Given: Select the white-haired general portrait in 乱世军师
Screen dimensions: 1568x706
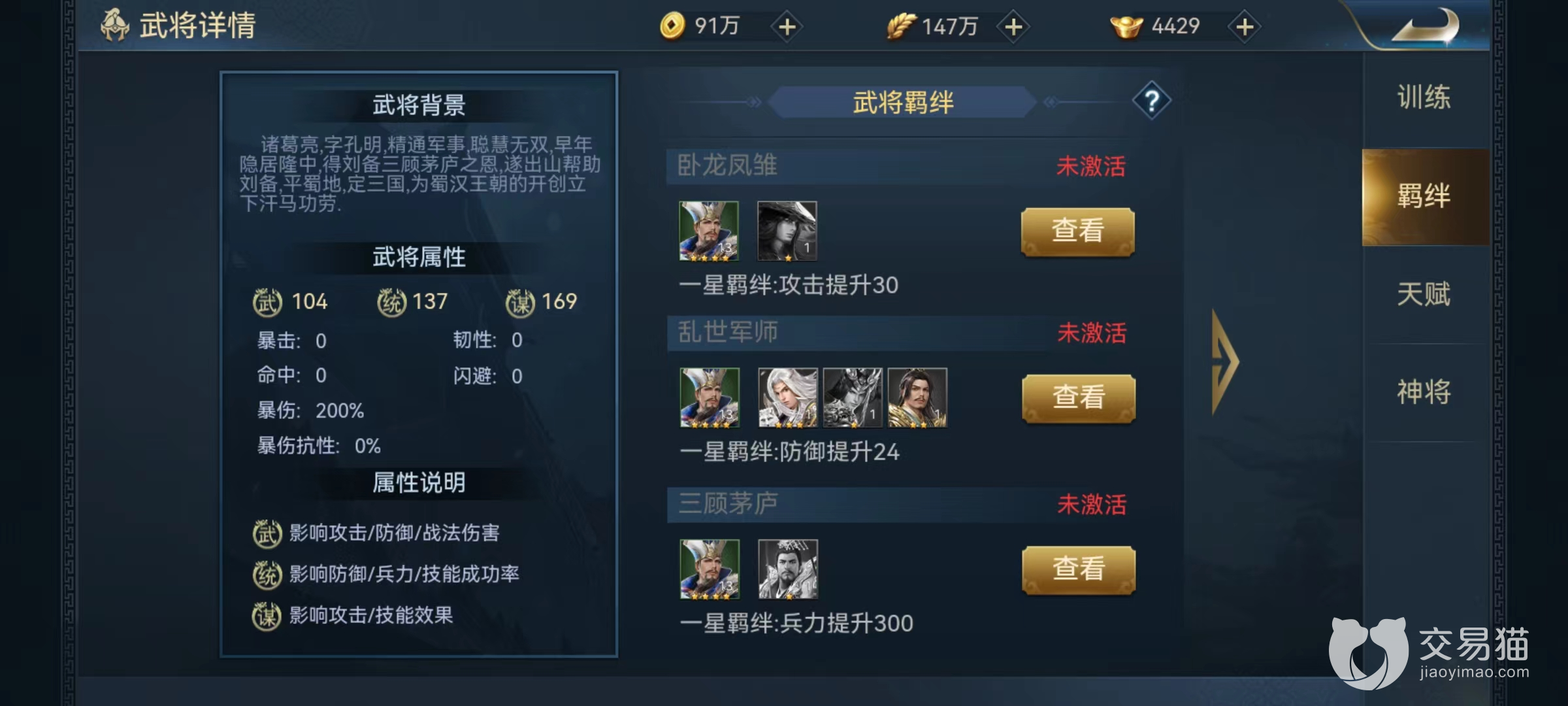Looking at the screenshot, I should click(788, 397).
